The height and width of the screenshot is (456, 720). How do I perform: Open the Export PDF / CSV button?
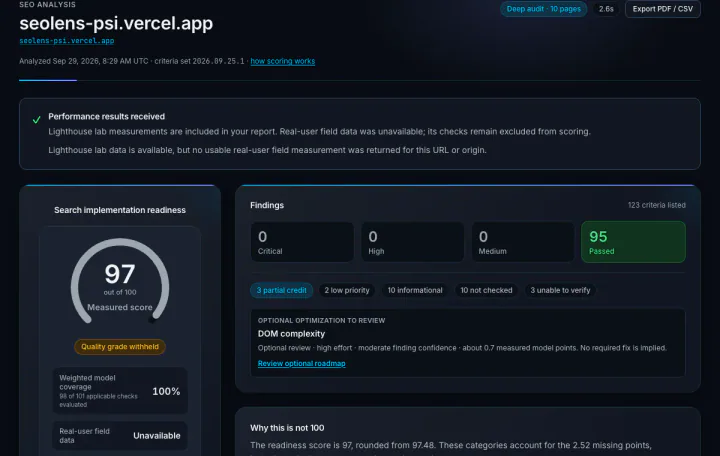(x=663, y=9)
